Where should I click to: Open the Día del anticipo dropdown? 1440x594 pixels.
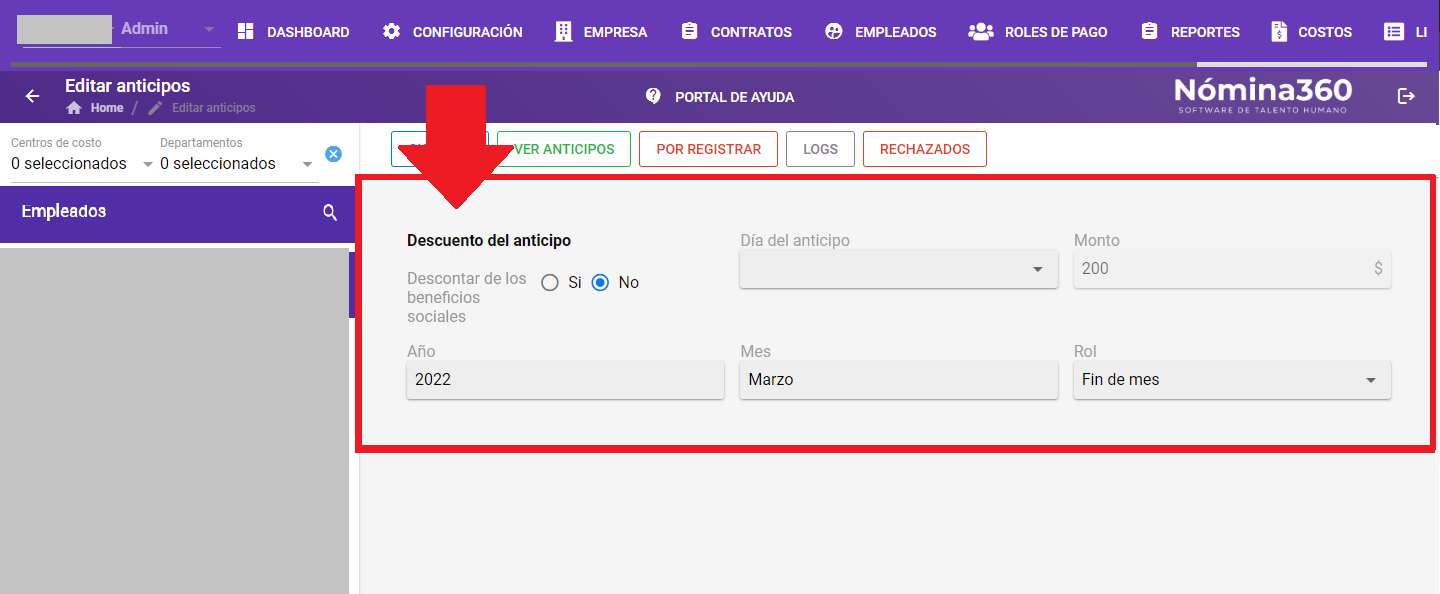[x=899, y=269]
